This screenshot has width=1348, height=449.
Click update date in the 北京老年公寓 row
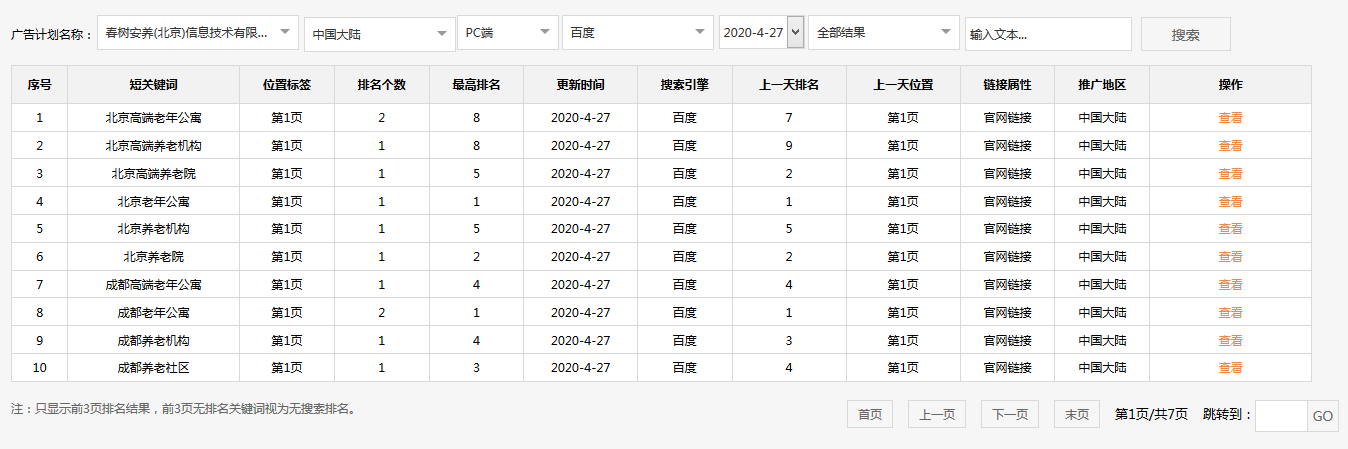pos(581,201)
